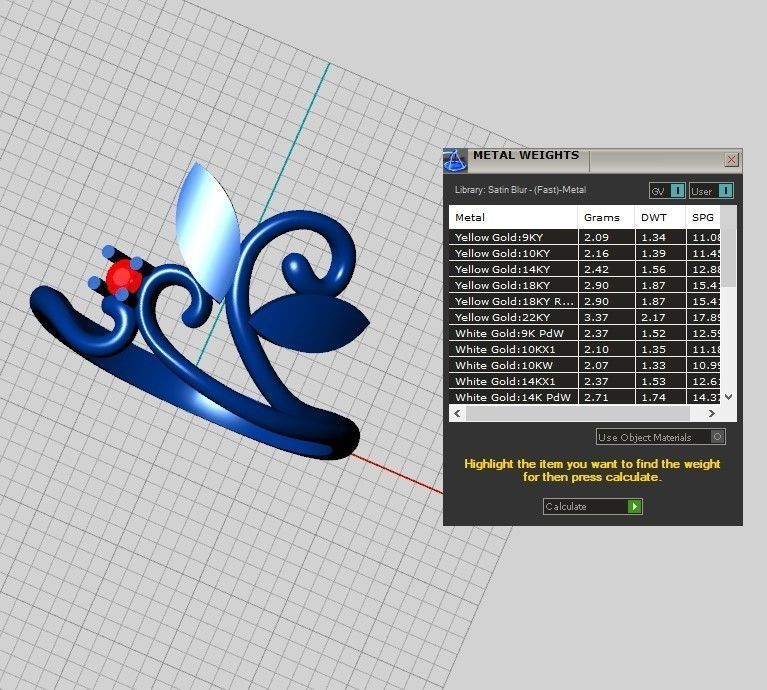Toggle the GV library switch

click(x=677, y=190)
